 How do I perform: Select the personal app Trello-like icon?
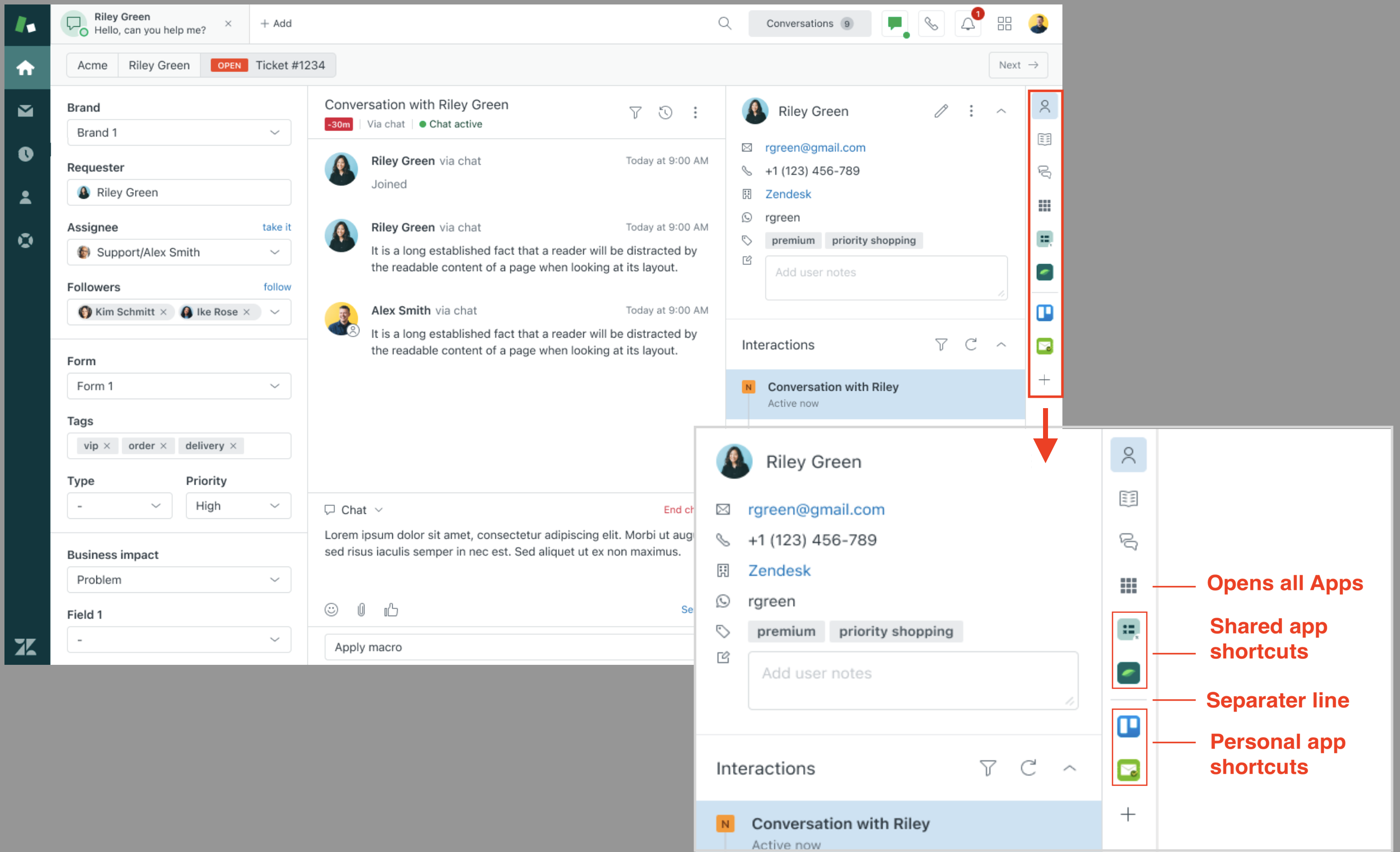pos(1129,725)
